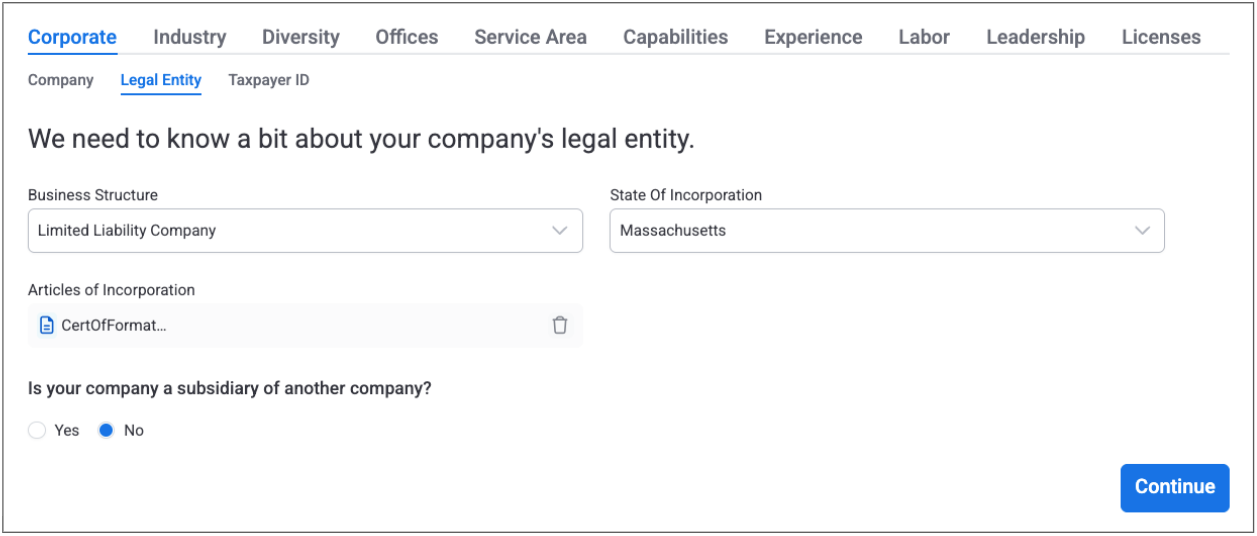Viewport: 1257px width, 536px height.
Task: Expand the State Of Incorporation dropdown
Action: point(887,231)
